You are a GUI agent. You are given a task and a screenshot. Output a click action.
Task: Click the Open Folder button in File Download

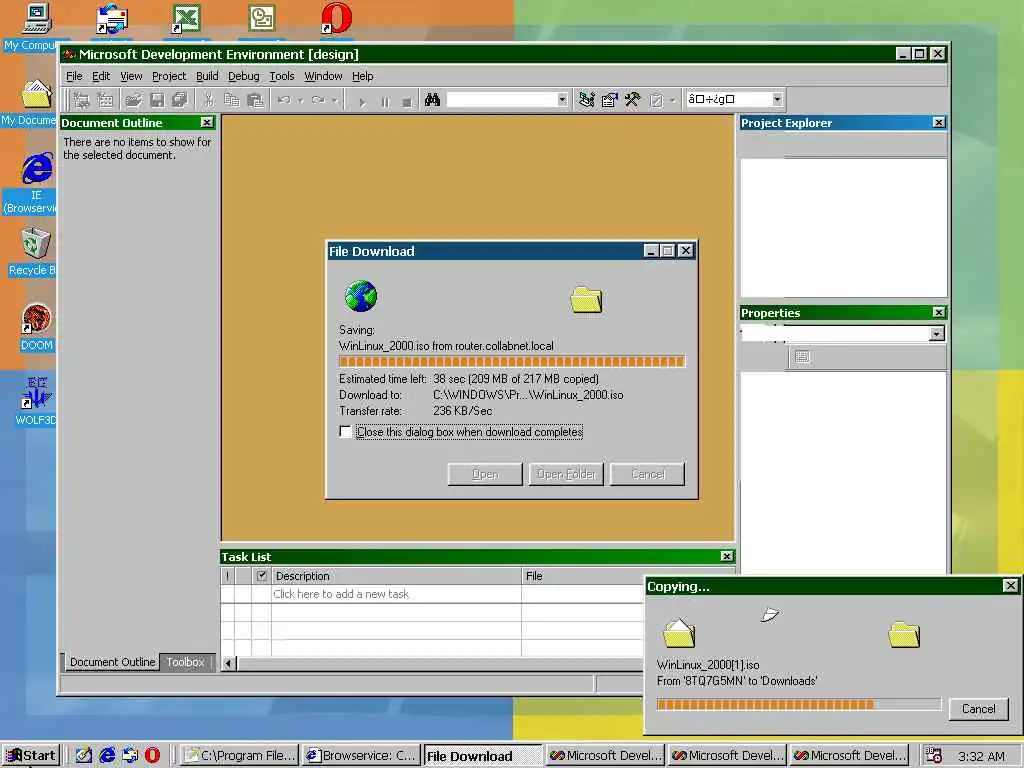[x=566, y=474]
